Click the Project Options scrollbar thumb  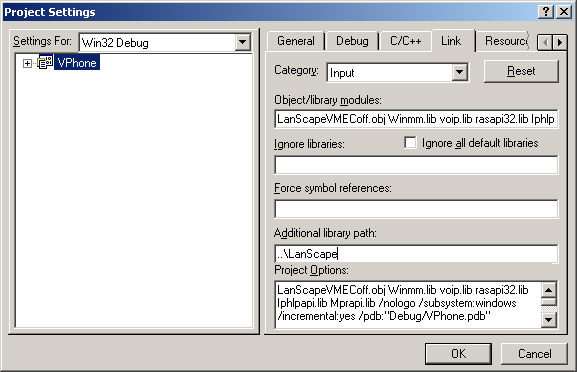pos(548,302)
